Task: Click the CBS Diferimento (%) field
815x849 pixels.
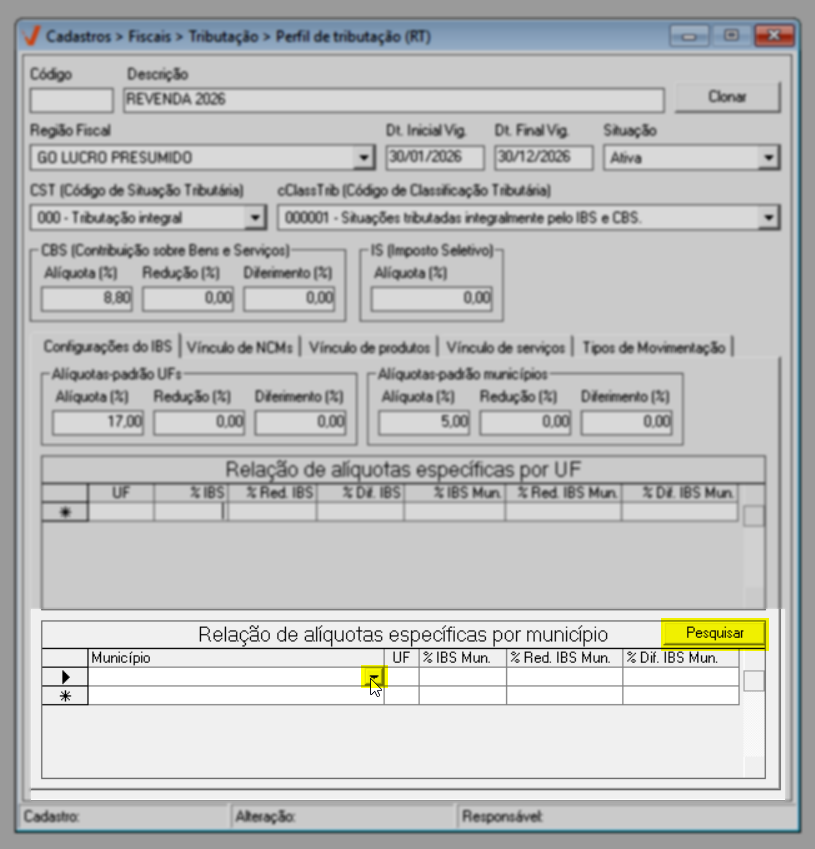Action: pyautogui.click(x=289, y=299)
